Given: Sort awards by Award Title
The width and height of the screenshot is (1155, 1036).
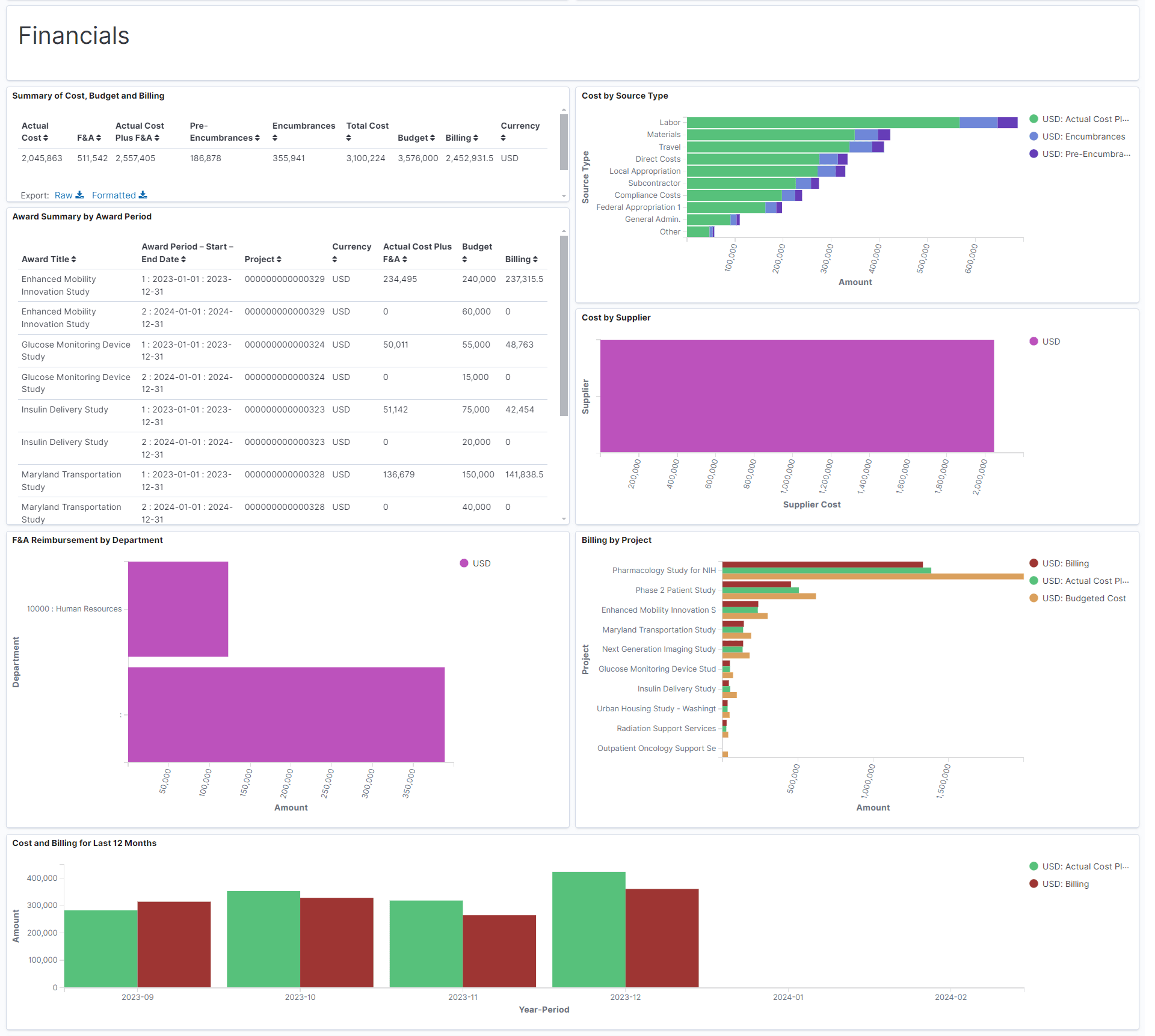Looking at the screenshot, I should pos(73,260).
